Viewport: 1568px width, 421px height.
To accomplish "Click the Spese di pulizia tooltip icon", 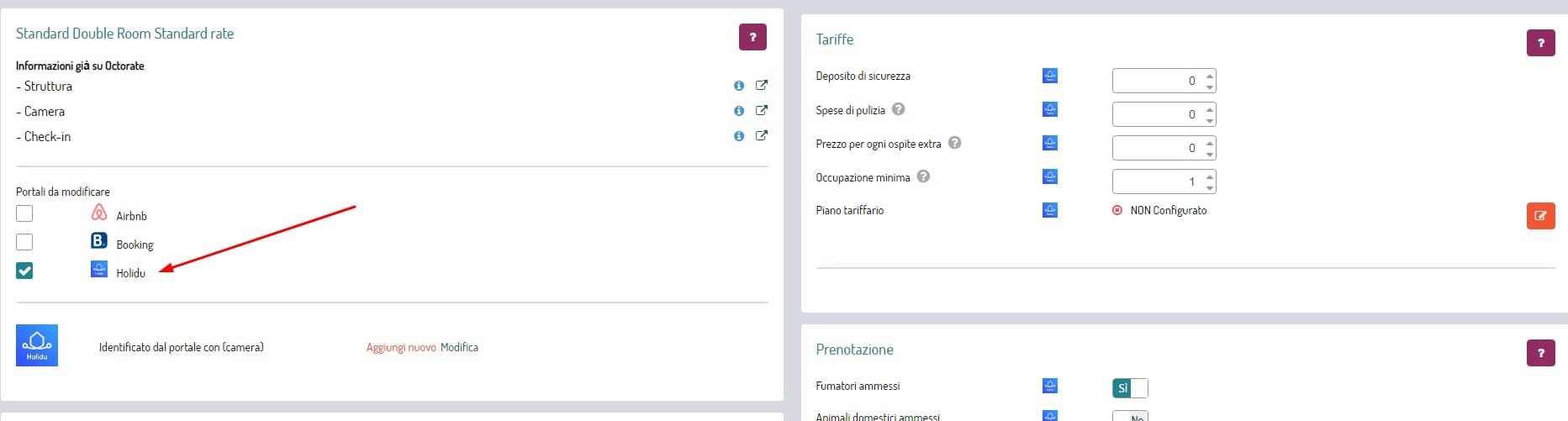I will tap(898, 109).
